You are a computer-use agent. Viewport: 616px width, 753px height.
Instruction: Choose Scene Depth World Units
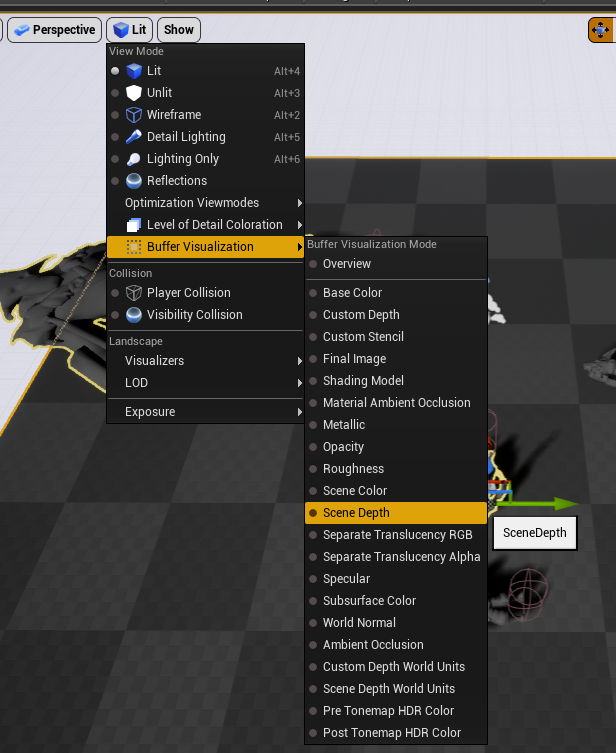pyautogui.click(x=396, y=689)
